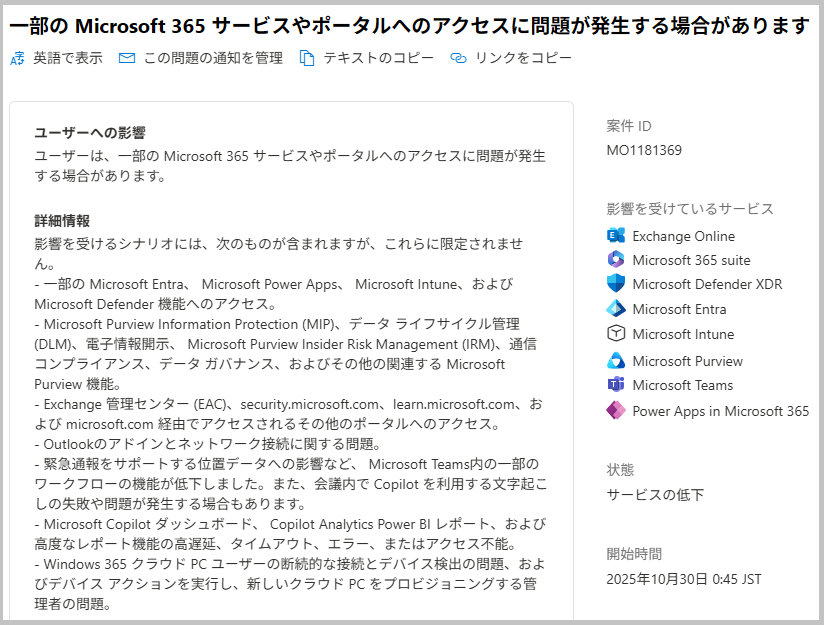Click the mail envelope icon for notifications
Image resolution: width=825 pixels, height=625 pixels.
127,58
